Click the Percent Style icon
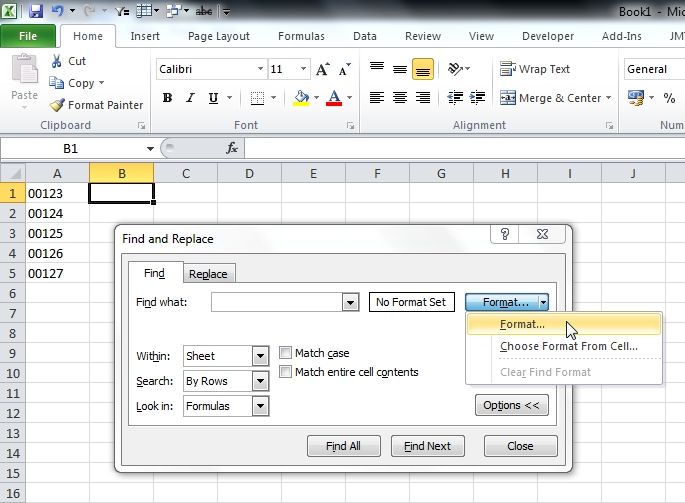The height and width of the screenshot is (503, 685). click(x=669, y=98)
